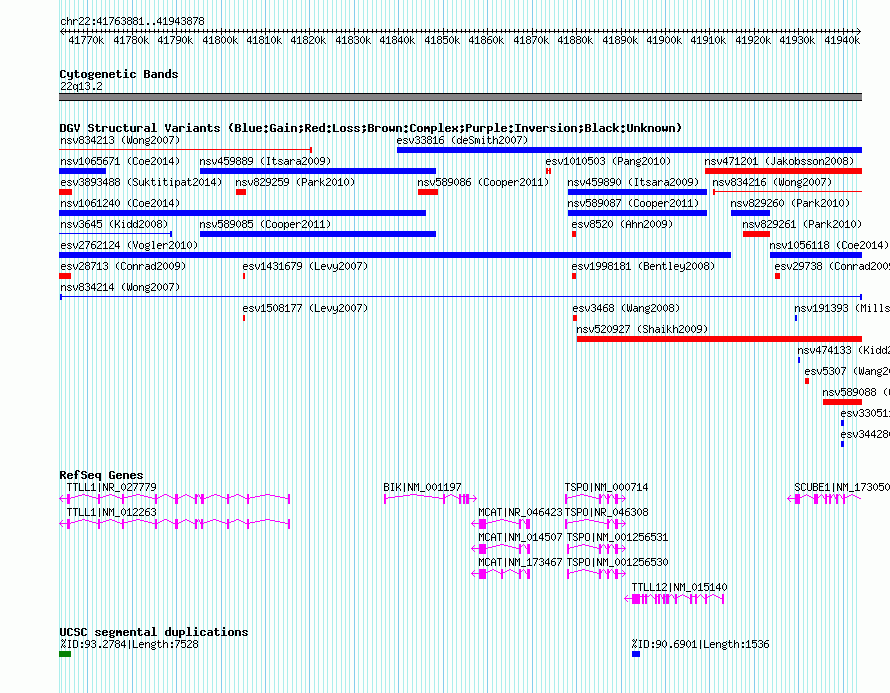Click the Cytogenetic Bands track title
This screenshot has height=693, width=890.
tap(119, 74)
